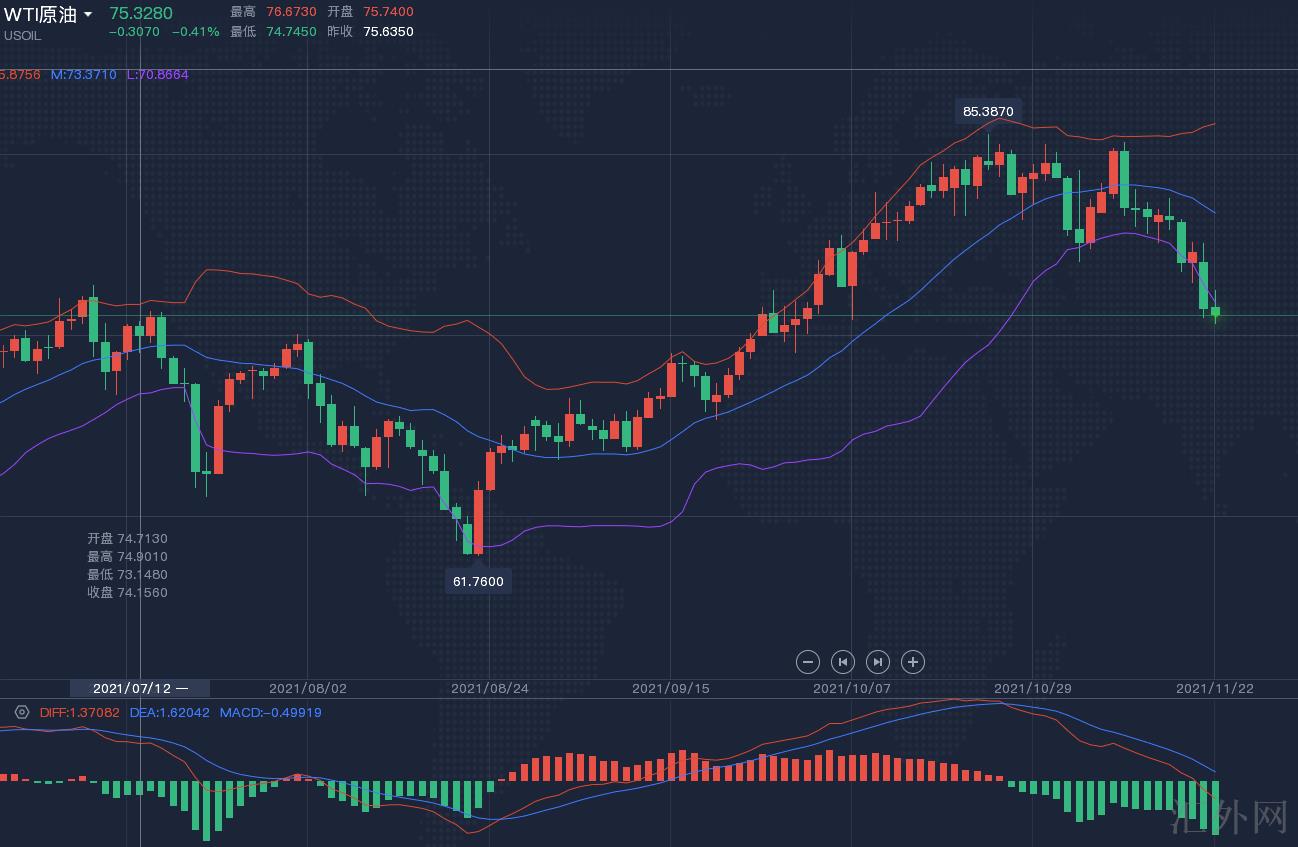
Task: Click the DEA:1.62042 indicator label
Action: [x=169, y=712]
